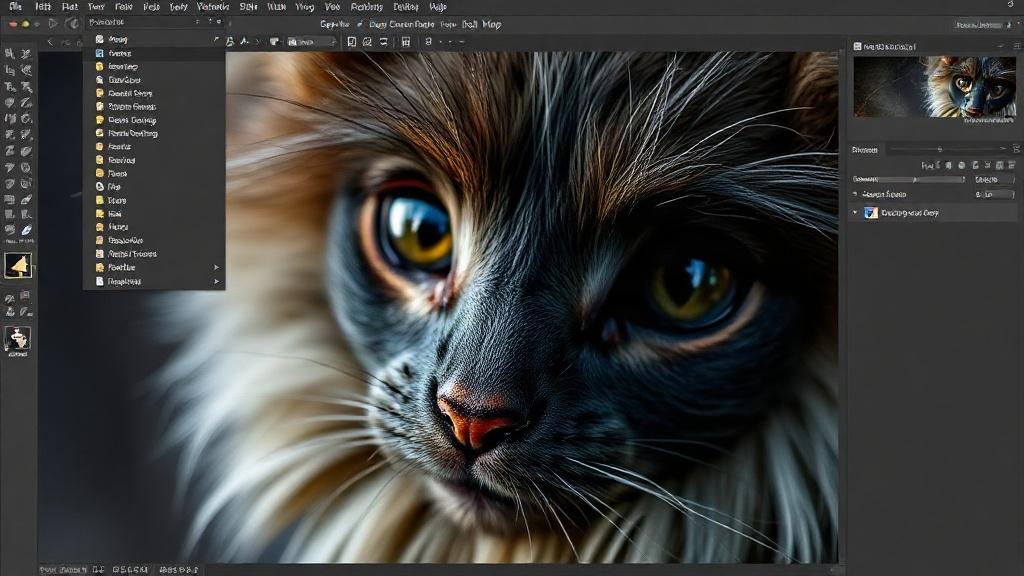Image resolution: width=1024 pixels, height=576 pixels.
Task: Click the navigator panel title icon
Action: click(857, 46)
